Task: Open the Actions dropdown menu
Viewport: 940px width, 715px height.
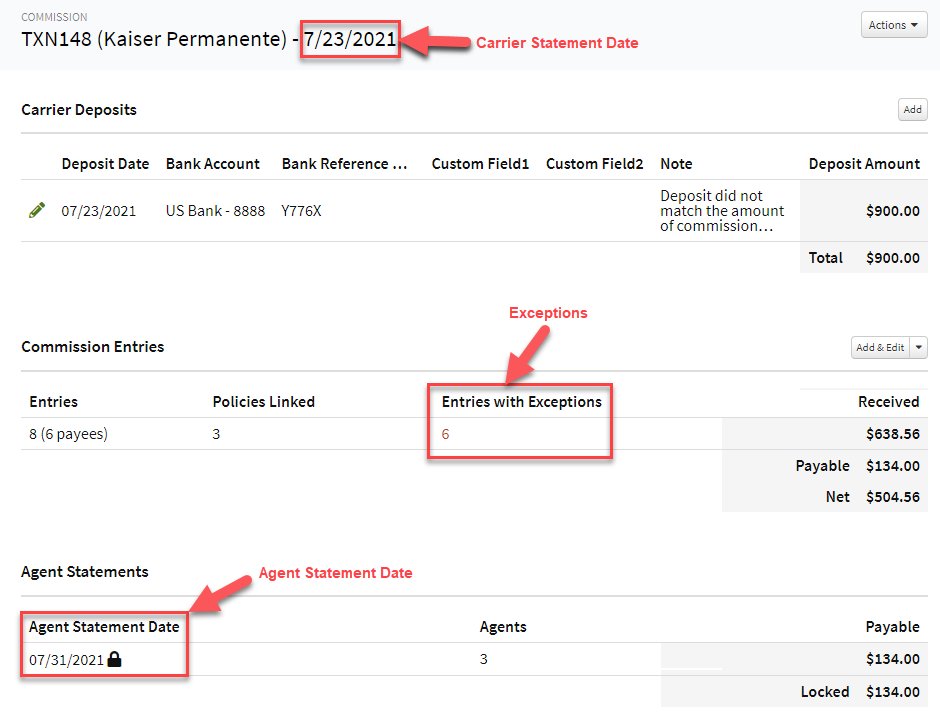Action: click(x=893, y=24)
